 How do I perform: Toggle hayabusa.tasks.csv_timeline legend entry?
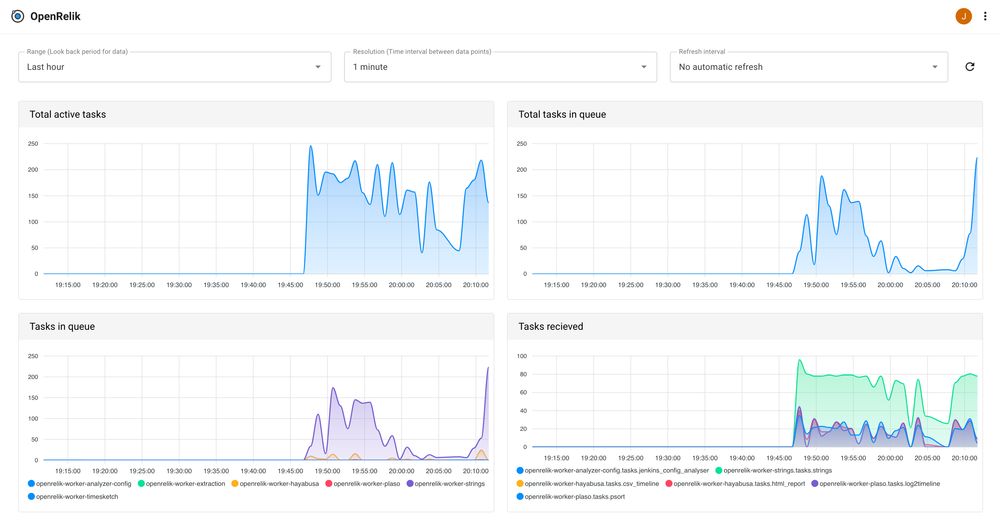pos(588,484)
